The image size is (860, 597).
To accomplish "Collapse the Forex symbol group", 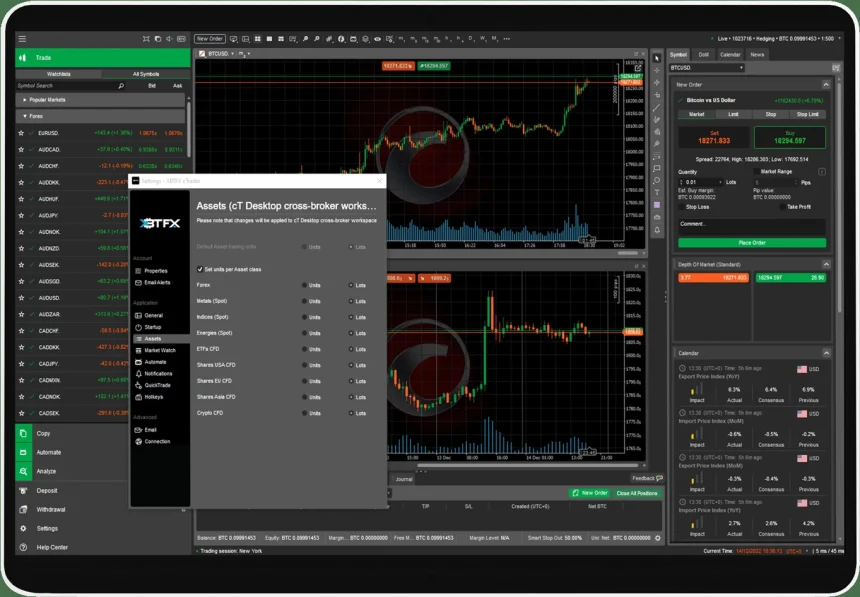I will click(x=25, y=116).
